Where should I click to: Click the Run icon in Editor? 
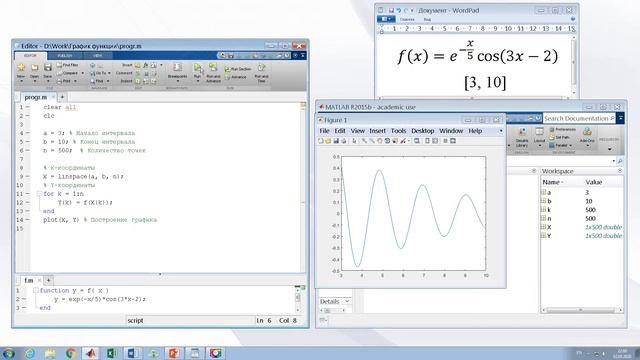pos(198,67)
